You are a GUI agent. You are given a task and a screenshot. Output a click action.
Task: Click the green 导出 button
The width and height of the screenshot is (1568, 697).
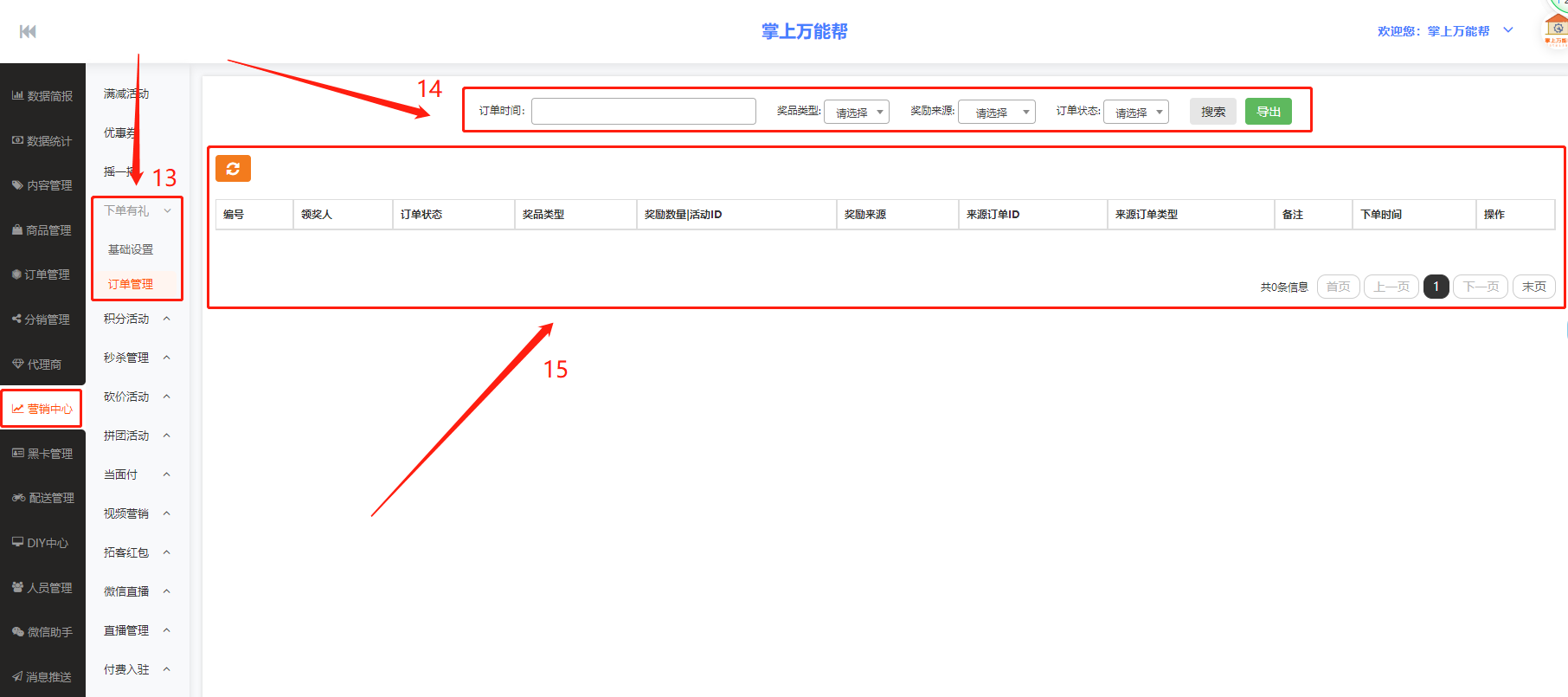click(1268, 112)
